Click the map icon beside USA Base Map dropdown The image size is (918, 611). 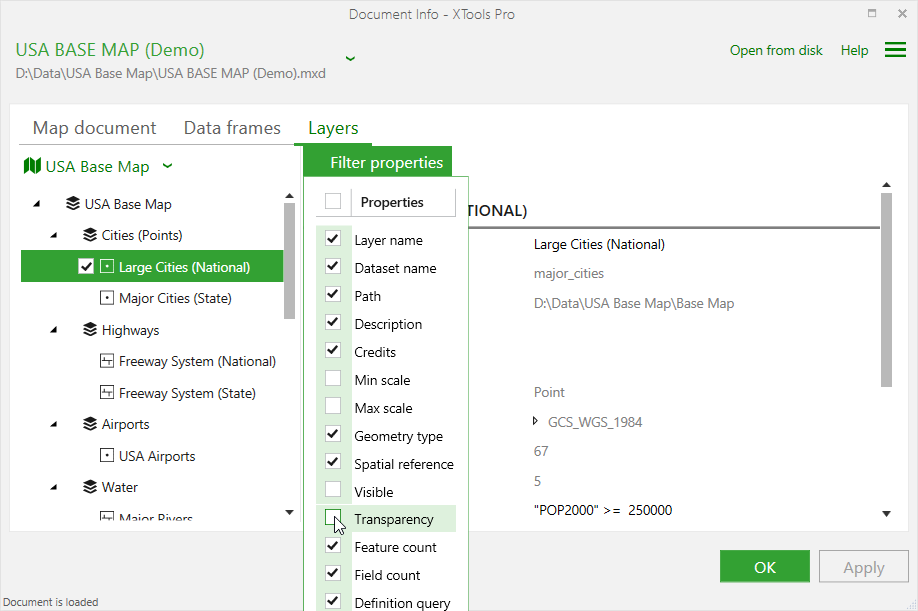tap(32, 166)
